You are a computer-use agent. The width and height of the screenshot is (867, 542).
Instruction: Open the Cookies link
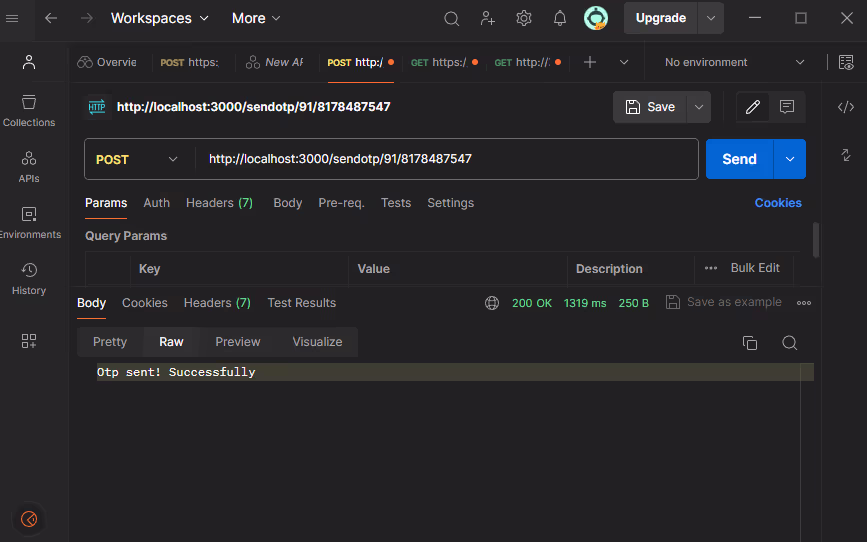pos(778,203)
